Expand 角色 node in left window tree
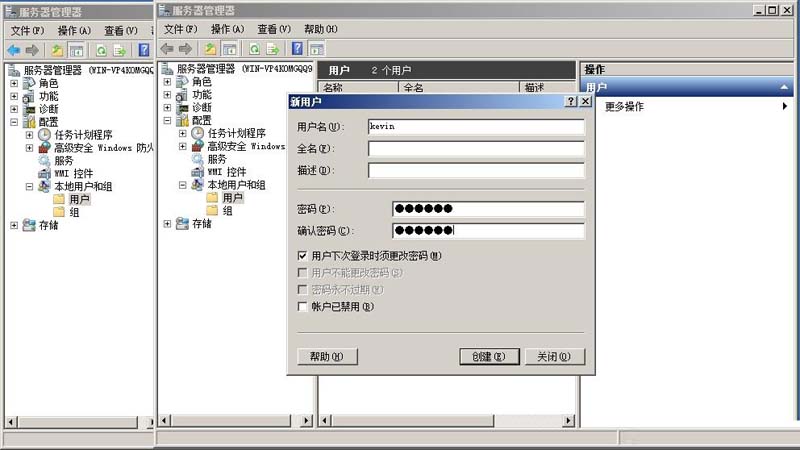This screenshot has width=800, height=450. point(14,83)
